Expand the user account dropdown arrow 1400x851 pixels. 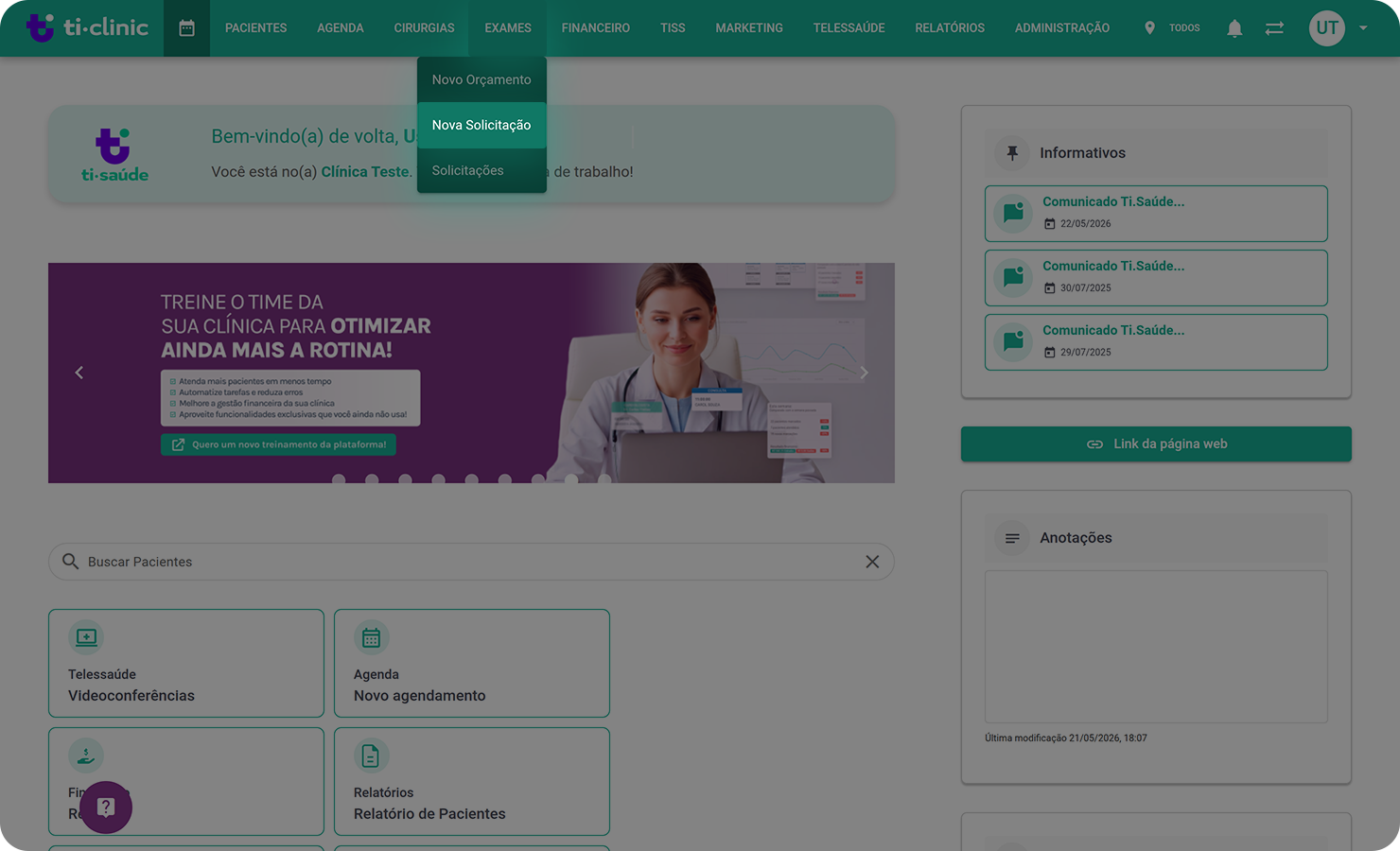pyautogui.click(x=1363, y=28)
